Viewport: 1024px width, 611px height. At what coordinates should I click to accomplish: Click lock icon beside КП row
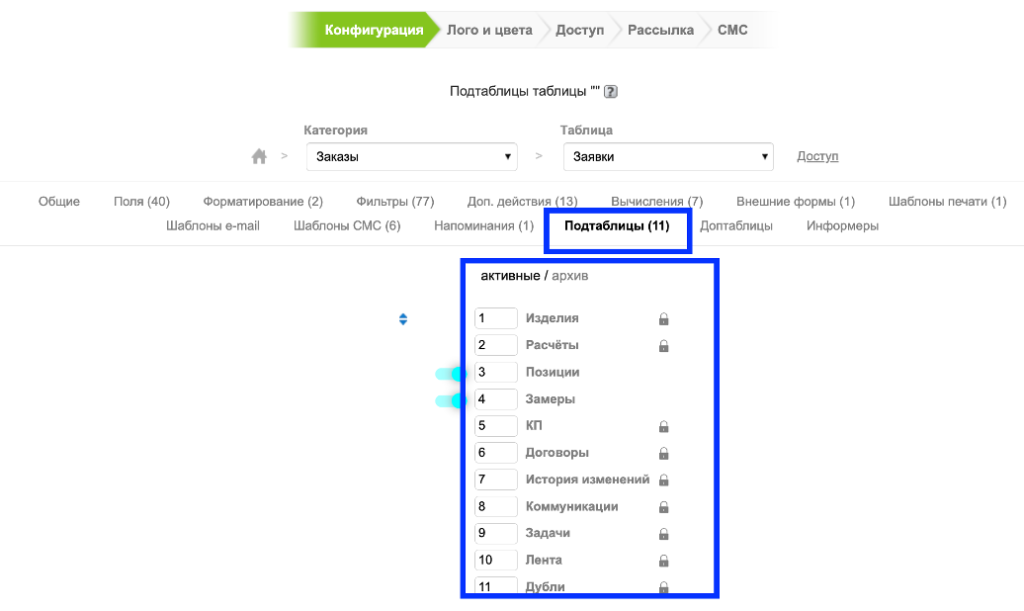click(663, 427)
